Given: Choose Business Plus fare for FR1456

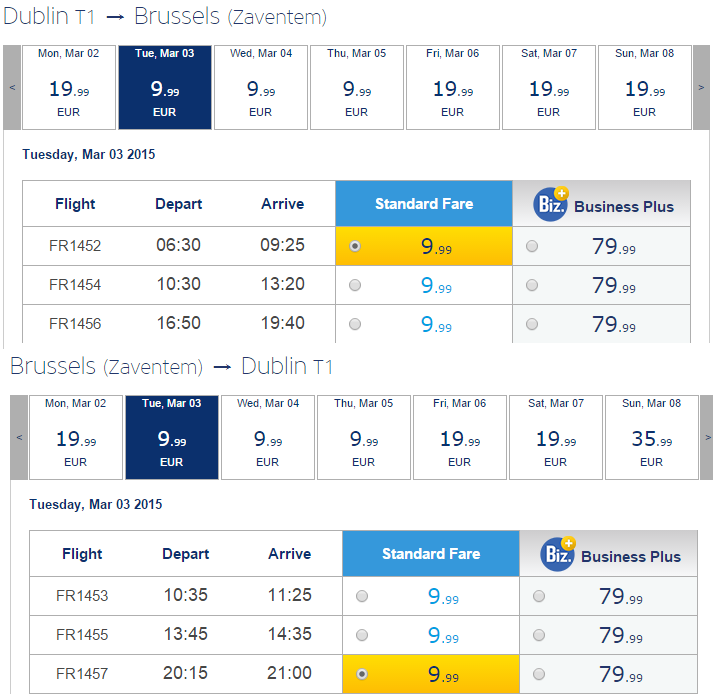Looking at the screenshot, I should click(532, 324).
